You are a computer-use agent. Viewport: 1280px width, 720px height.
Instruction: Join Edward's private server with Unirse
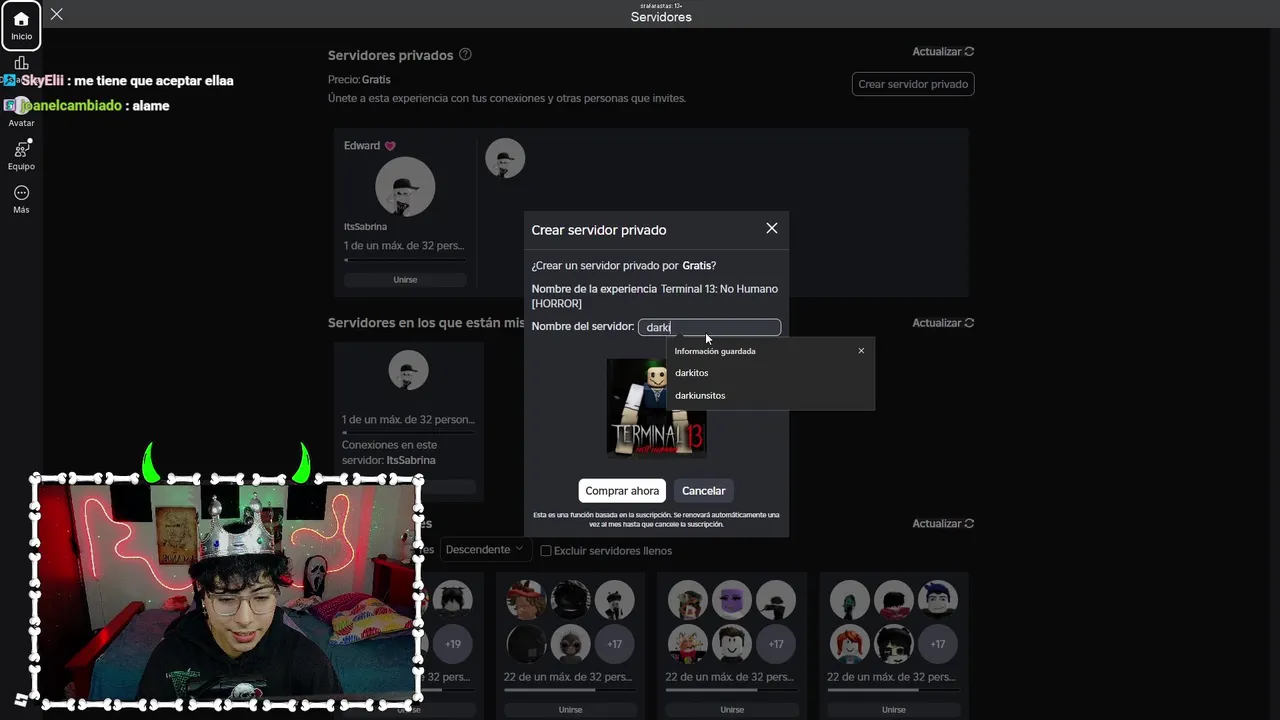pos(405,280)
